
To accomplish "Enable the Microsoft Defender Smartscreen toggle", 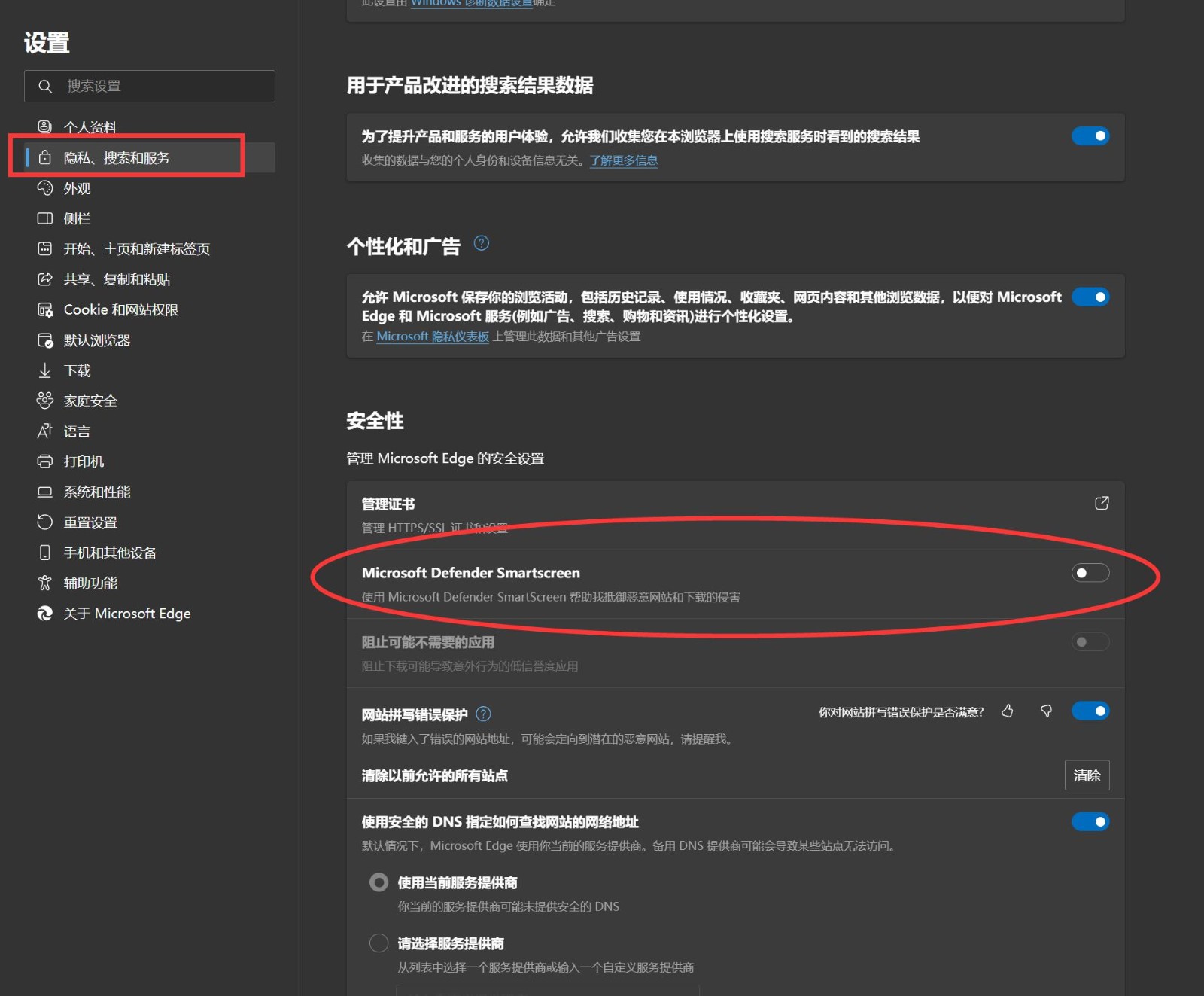I will point(1090,573).
